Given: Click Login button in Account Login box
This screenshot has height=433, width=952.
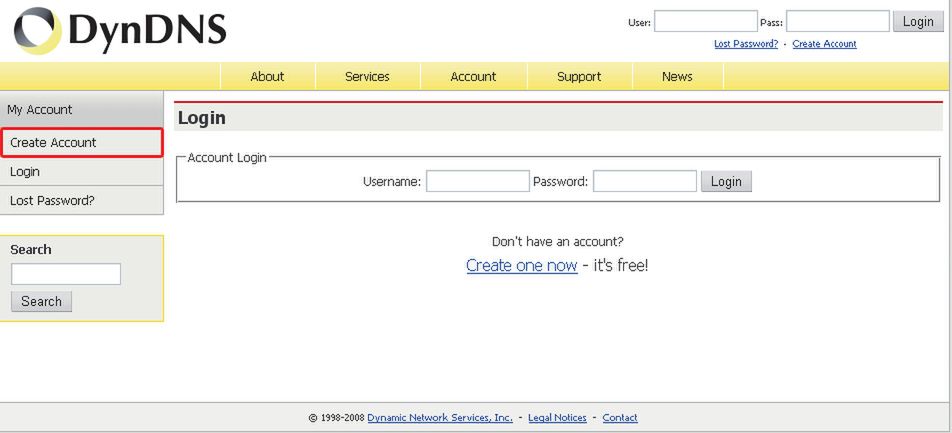Looking at the screenshot, I should click(x=726, y=181).
